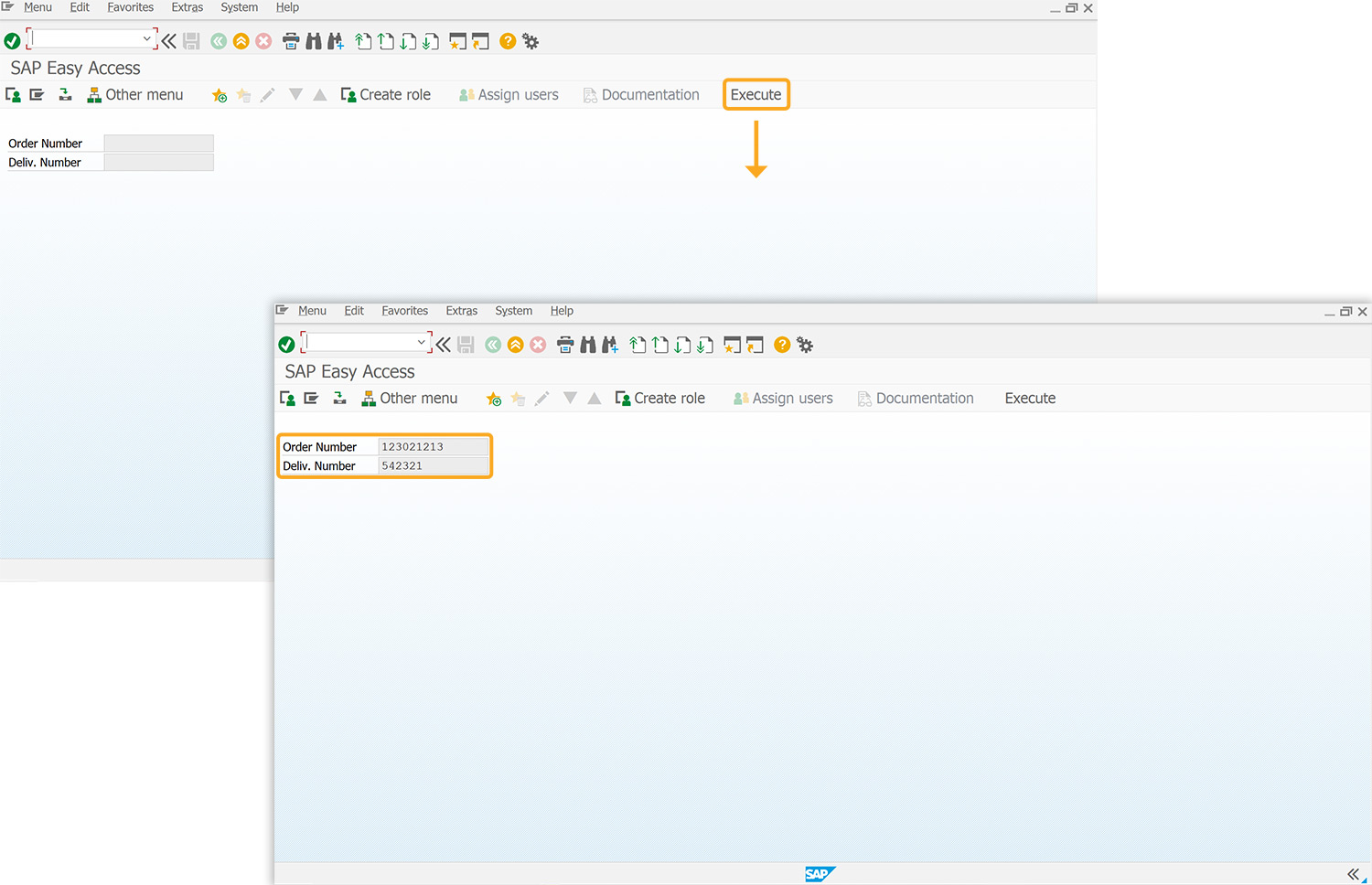Click green Back icon in front window
The width and height of the screenshot is (1372, 885).
(x=493, y=345)
